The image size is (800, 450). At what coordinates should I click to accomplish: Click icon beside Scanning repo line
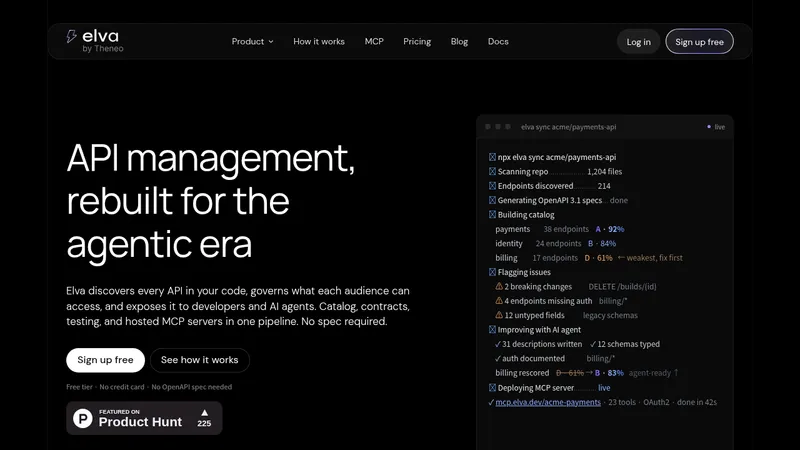click(x=492, y=171)
